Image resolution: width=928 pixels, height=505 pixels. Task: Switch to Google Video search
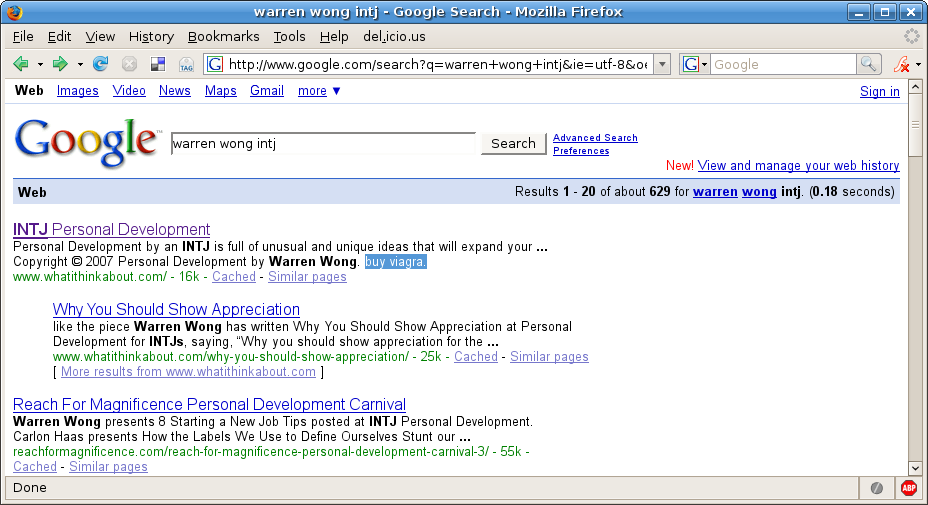tap(129, 91)
